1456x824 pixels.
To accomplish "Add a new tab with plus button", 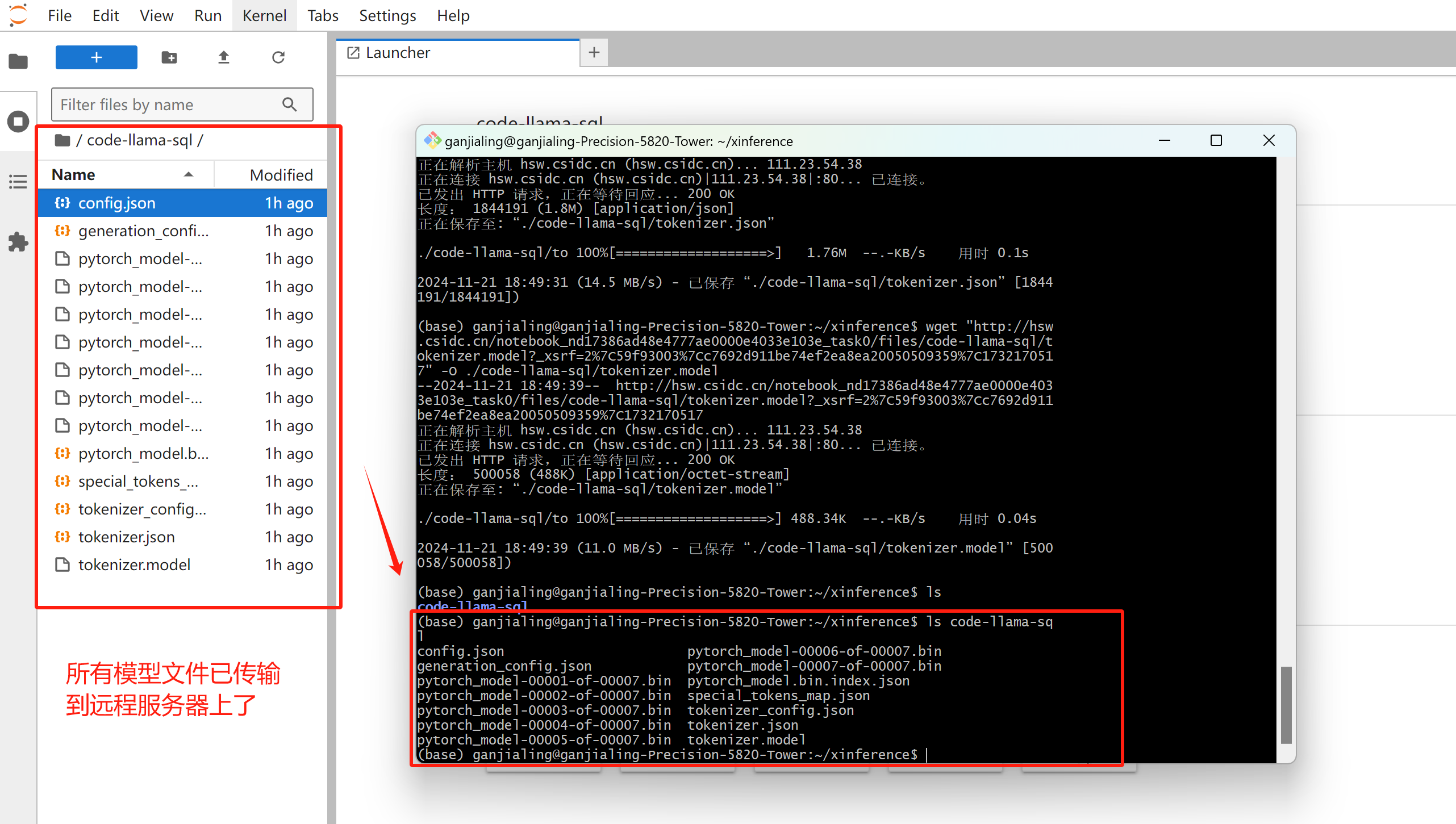I will [594, 53].
